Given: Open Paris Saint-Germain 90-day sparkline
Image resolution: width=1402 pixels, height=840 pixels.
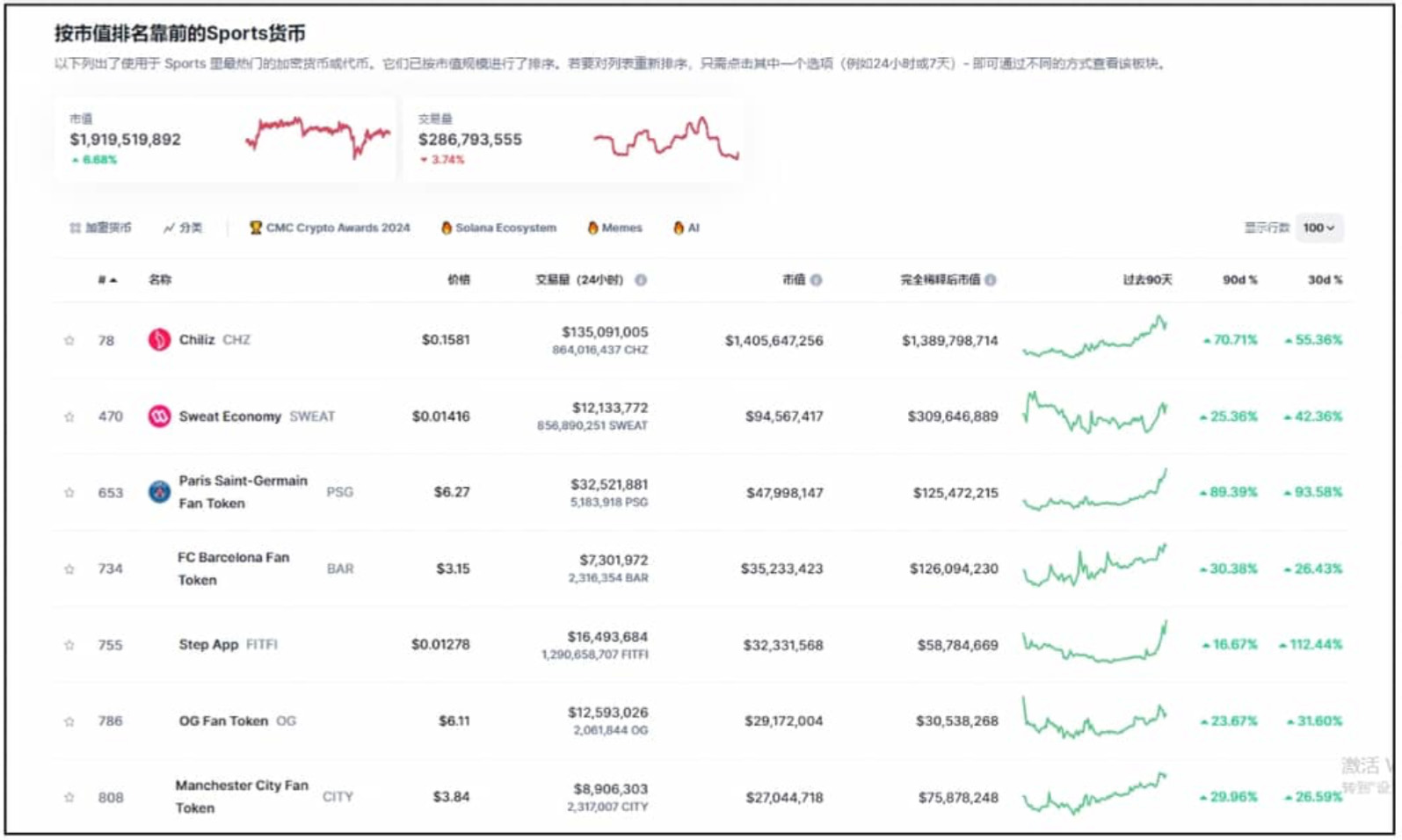Looking at the screenshot, I should (x=1094, y=490).
